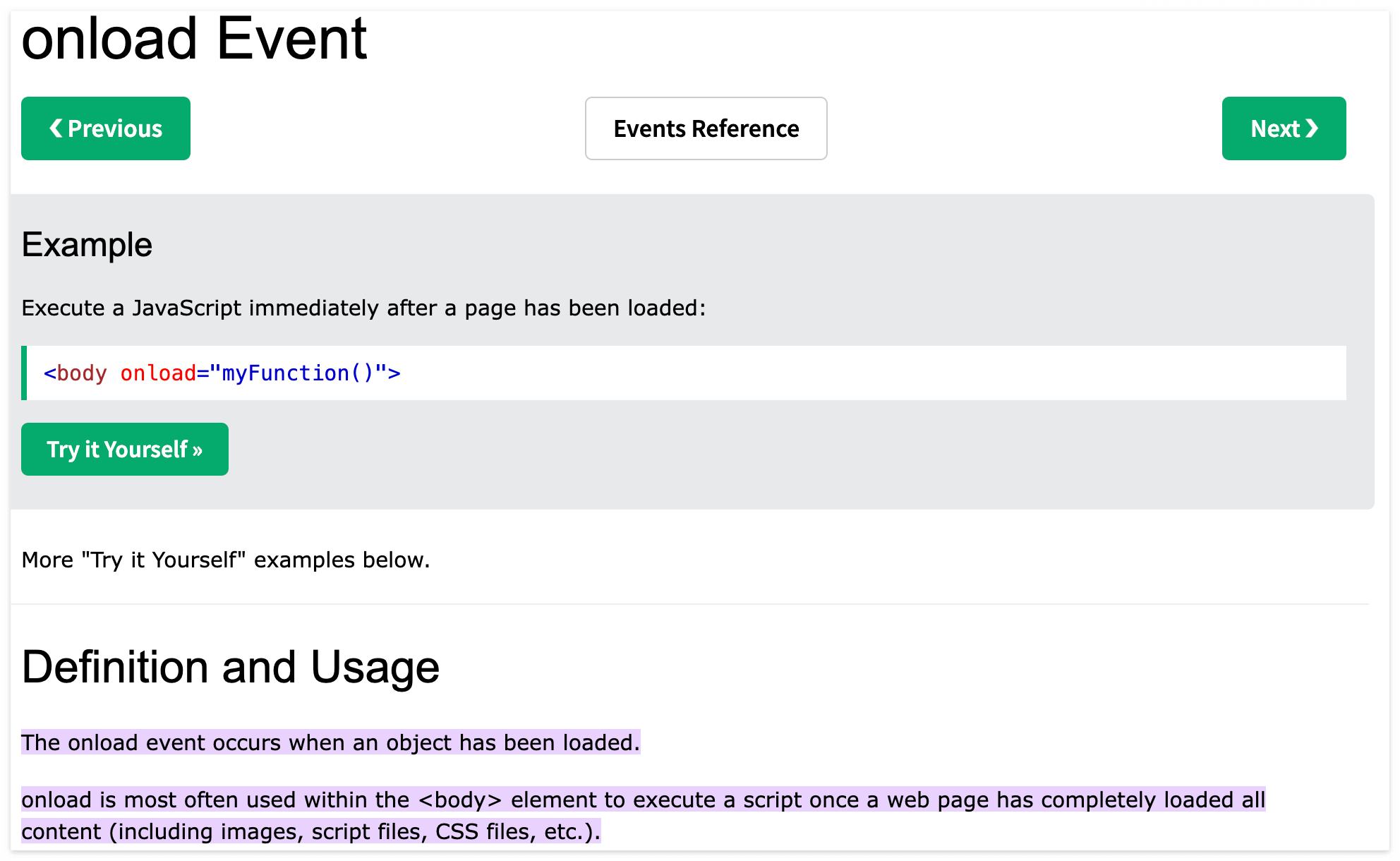1400x861 pixels.
Task: Click the right chevron on Next button
Action: 1312,128
